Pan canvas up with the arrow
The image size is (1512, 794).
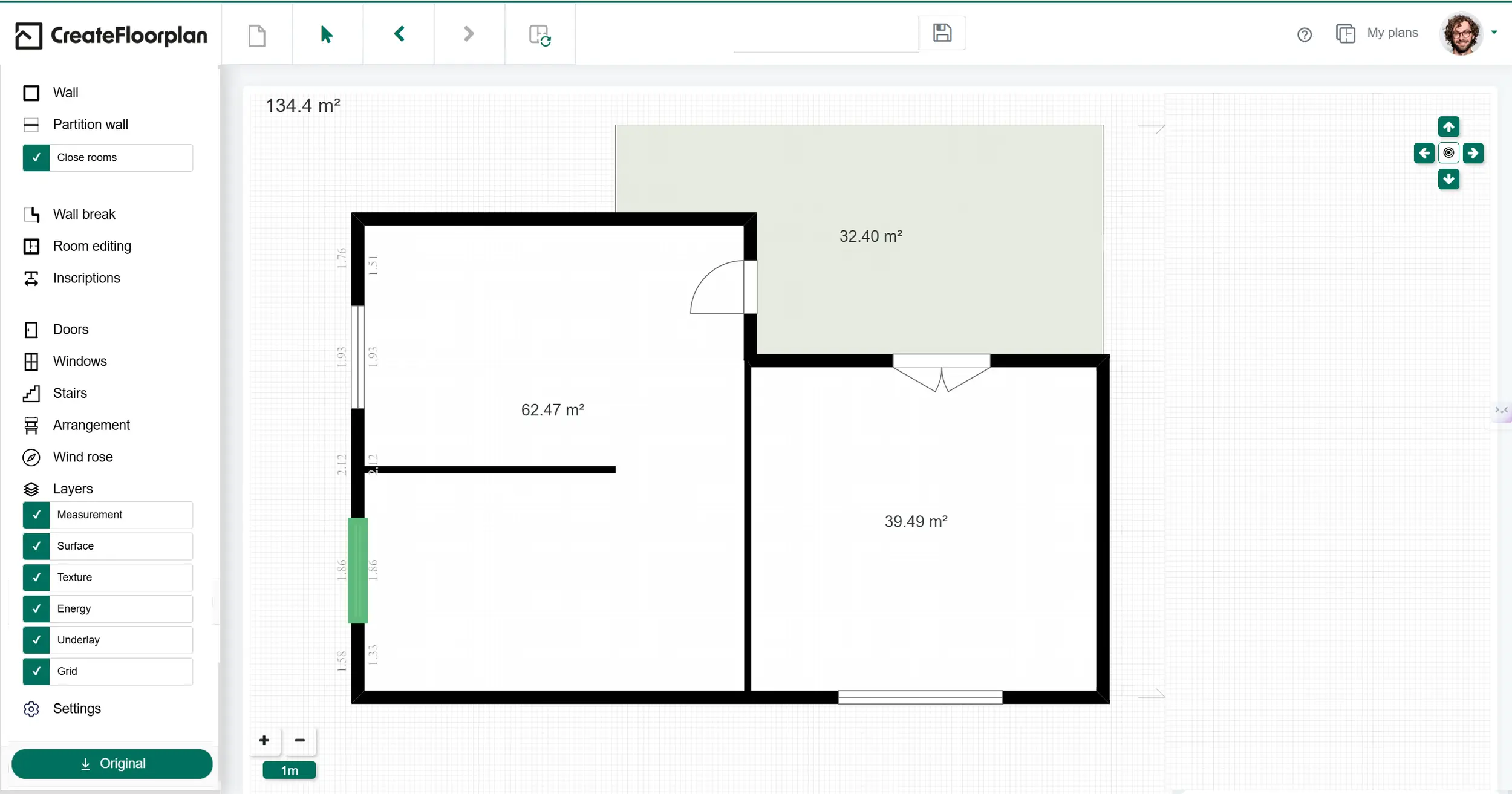(x=1448, y=127)
